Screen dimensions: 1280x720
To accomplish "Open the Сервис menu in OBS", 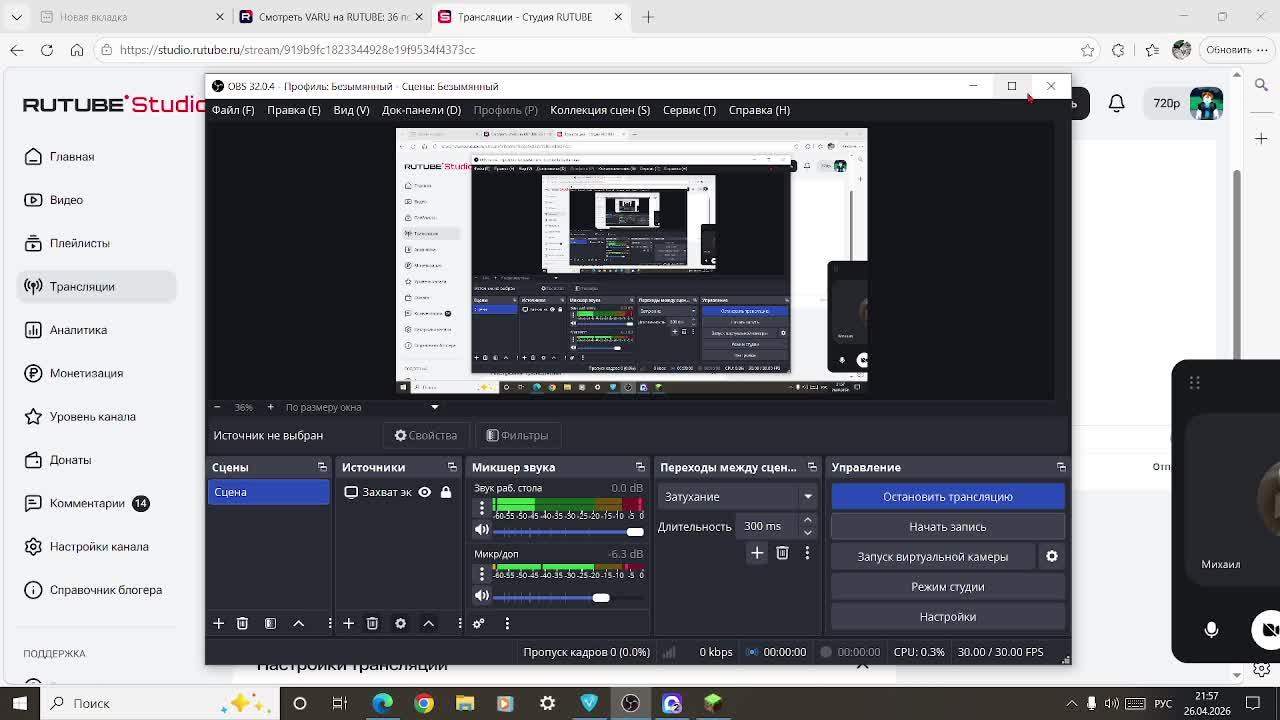I will tap(689, 110).
